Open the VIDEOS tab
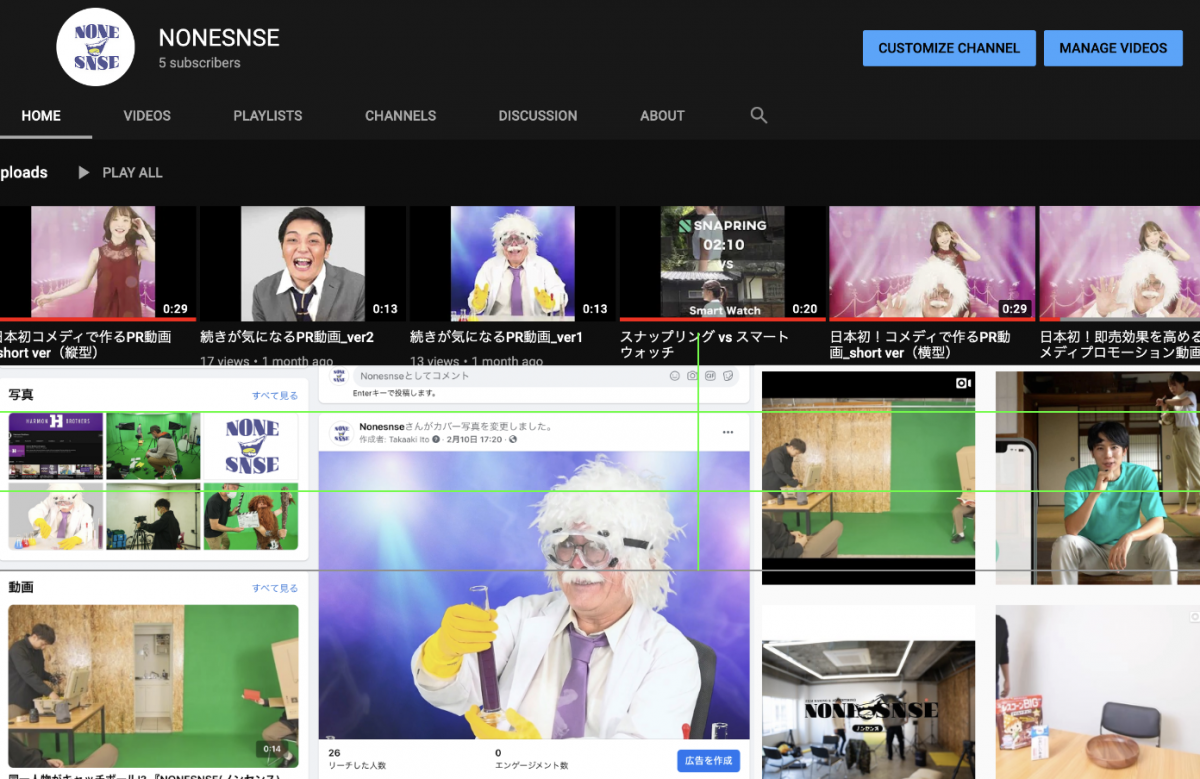The image size is (1200, 779). point(147,116)
